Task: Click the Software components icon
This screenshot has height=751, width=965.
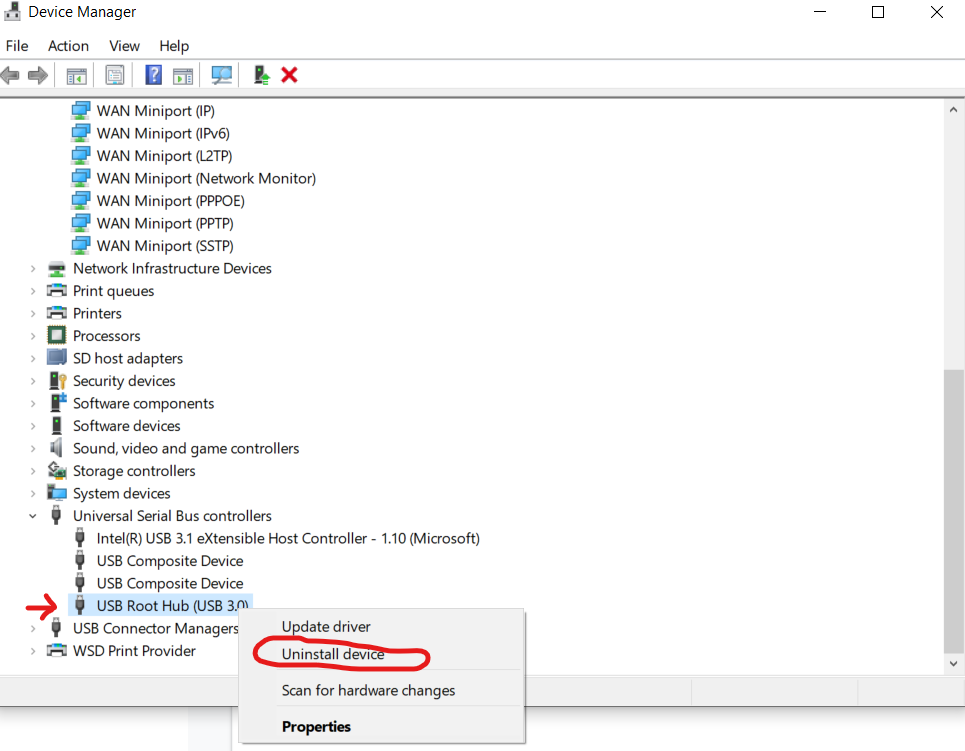Action: pyautogui.click(x=58, y=403)
